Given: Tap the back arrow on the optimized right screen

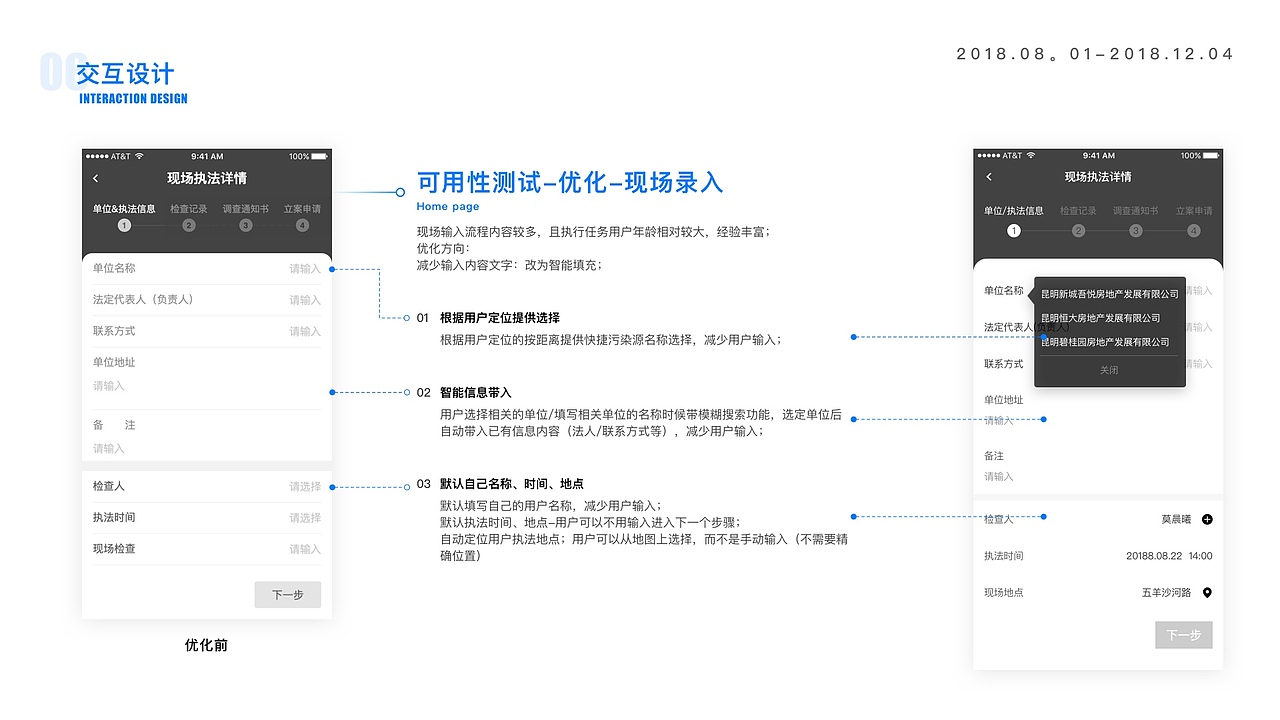Looking at the screenshot, I should click(988, 177).
